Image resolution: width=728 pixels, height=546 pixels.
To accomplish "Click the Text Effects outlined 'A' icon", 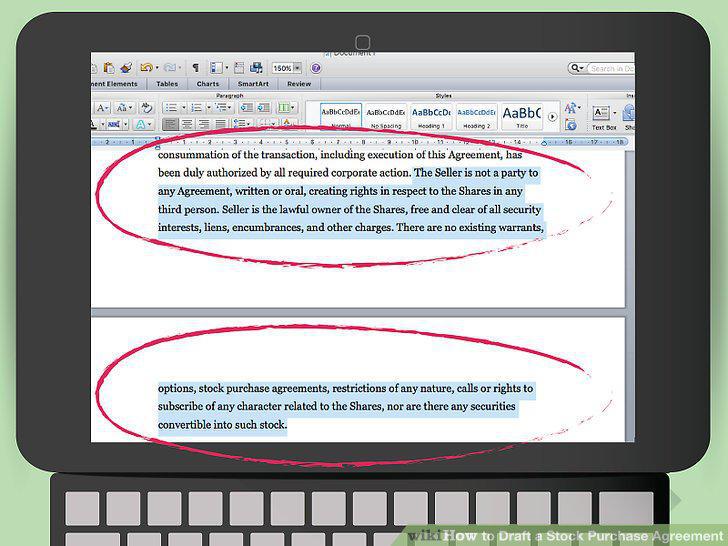I will [140, 124].
